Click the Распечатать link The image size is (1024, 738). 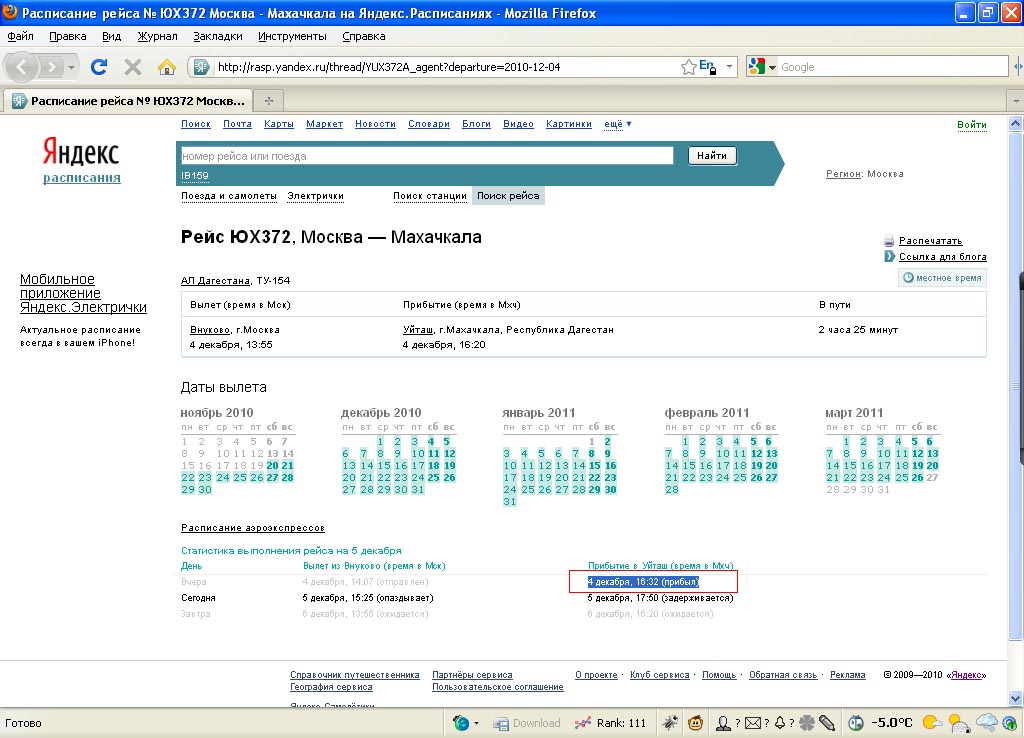[x=931, y=240]
